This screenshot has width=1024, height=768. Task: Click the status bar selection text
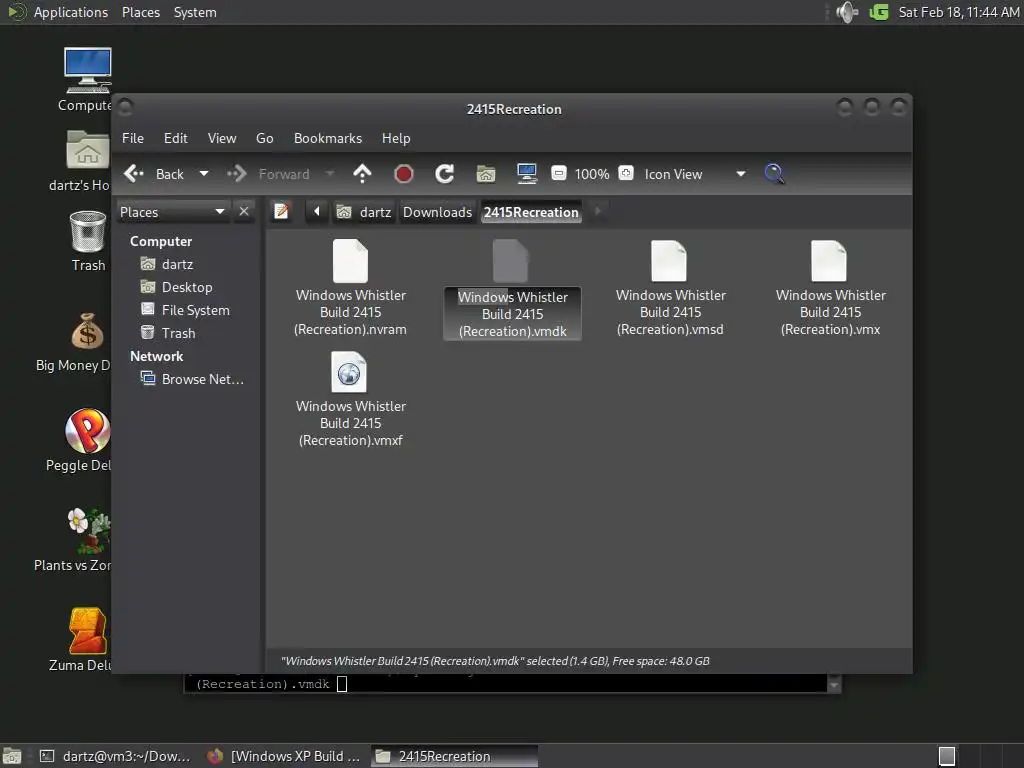495,661
